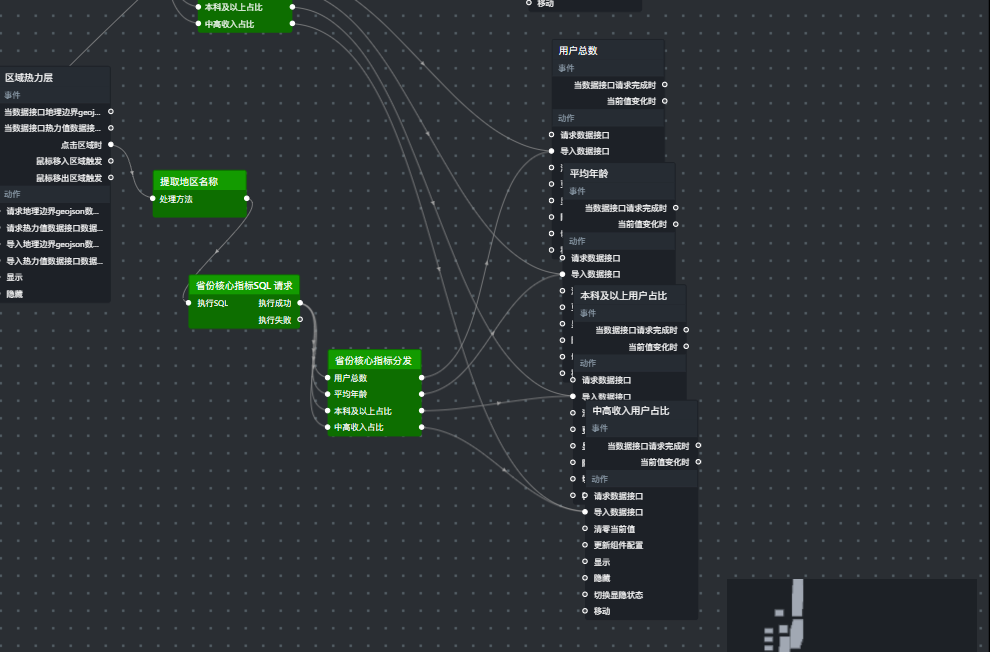Click 导入数据接口 port in 用户总数 node

pos(551,151)
